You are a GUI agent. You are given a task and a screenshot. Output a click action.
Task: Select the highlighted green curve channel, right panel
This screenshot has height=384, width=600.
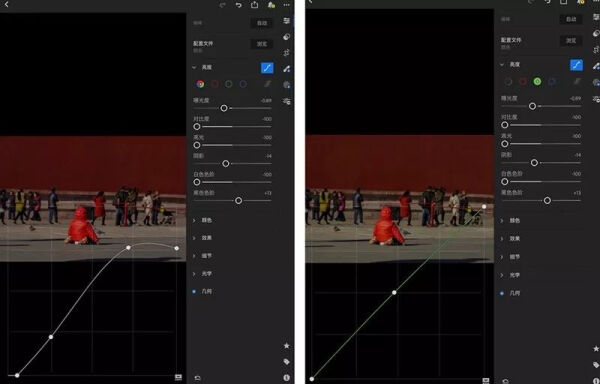(x=537, y=81)
